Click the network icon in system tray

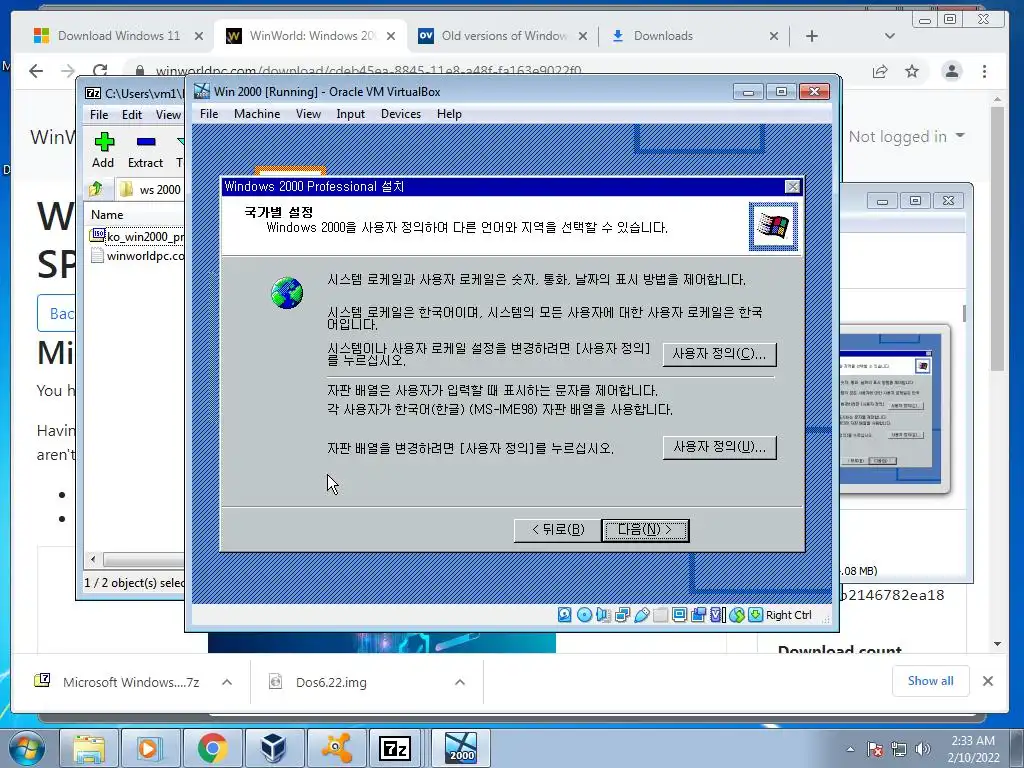coord(899,749)
